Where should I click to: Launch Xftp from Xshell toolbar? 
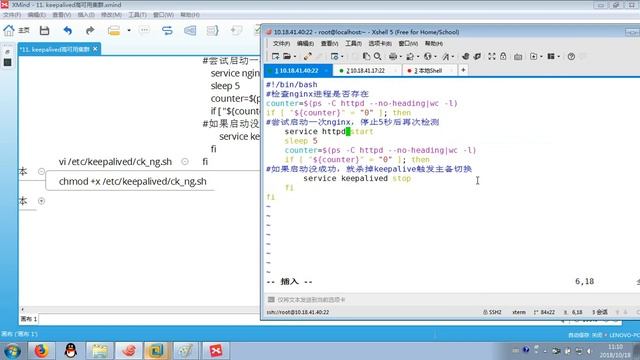click(465, 56)
